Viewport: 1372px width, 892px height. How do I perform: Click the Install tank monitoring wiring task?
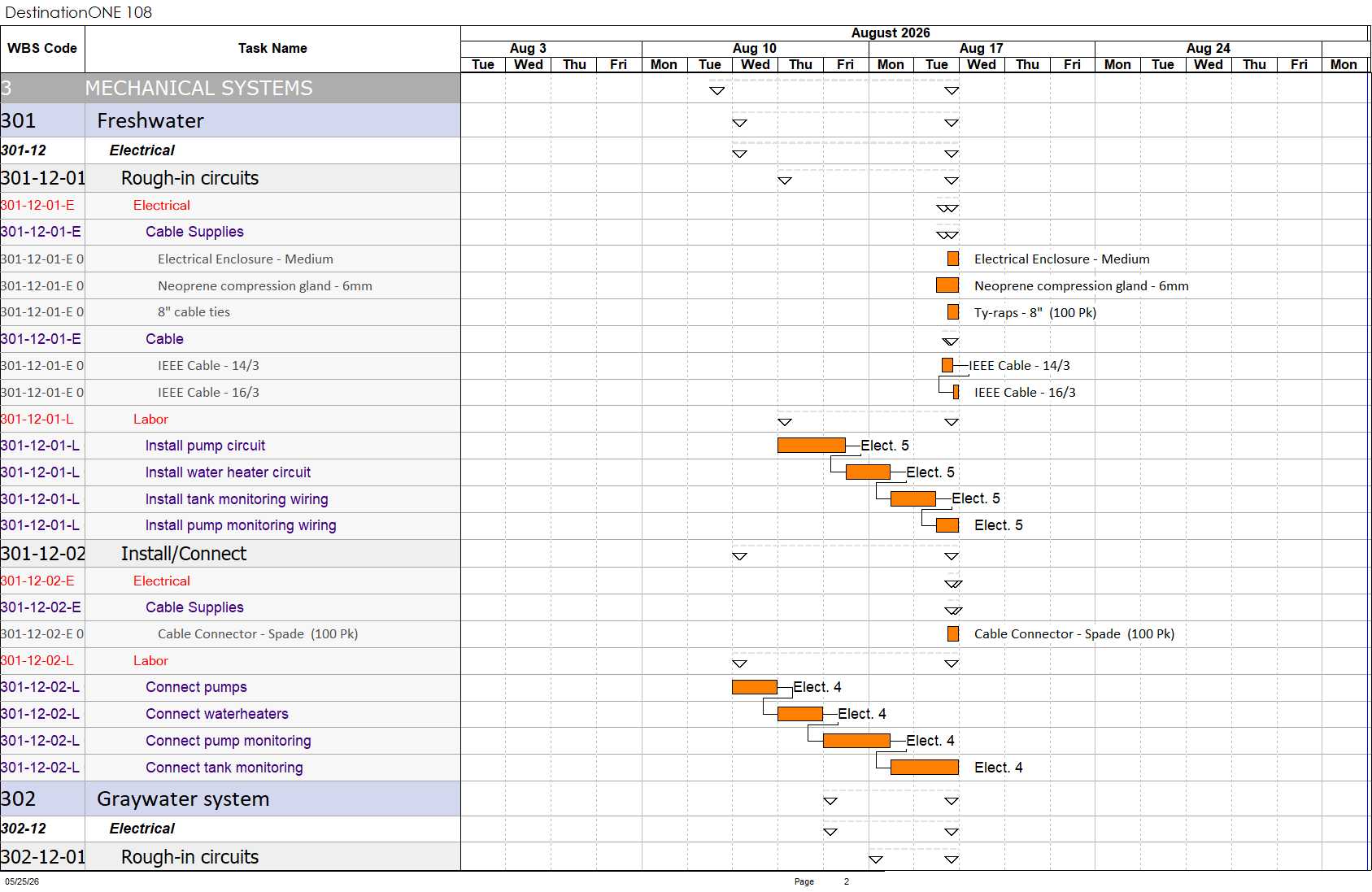[x=237, y=499]
